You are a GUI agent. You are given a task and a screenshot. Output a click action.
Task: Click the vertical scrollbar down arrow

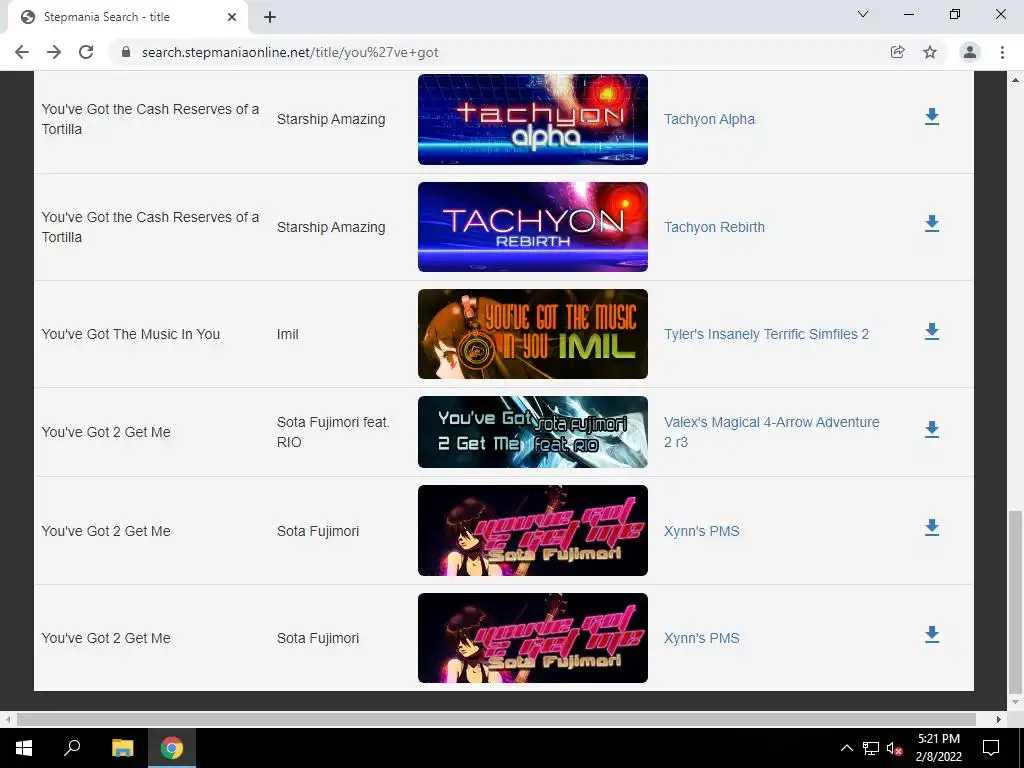coord(1015,703)
